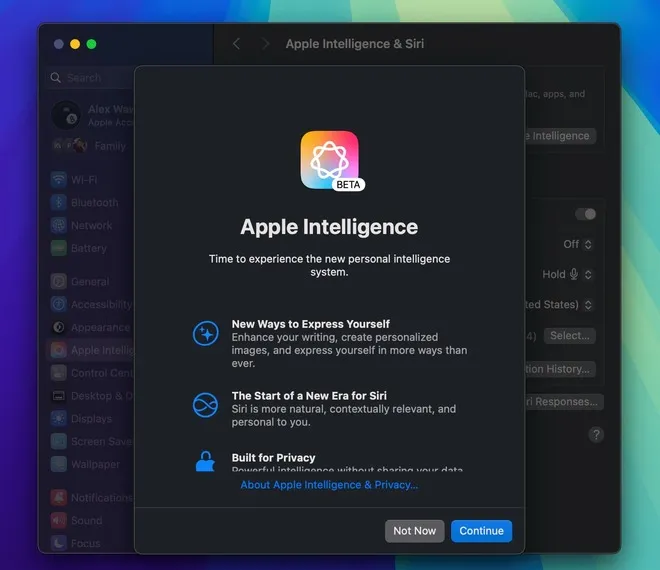
Task: Open About Apple Intelligence & Privacy link
Action: (329, 485)
